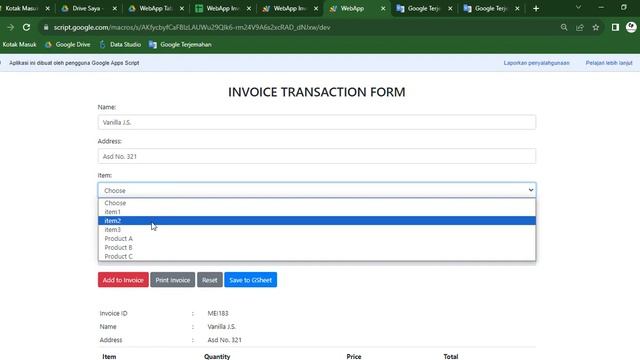Select Product B from the dropdown list
Image resolution: width=640 pixels, height=360 pixels.
click(x=317, y=248)
